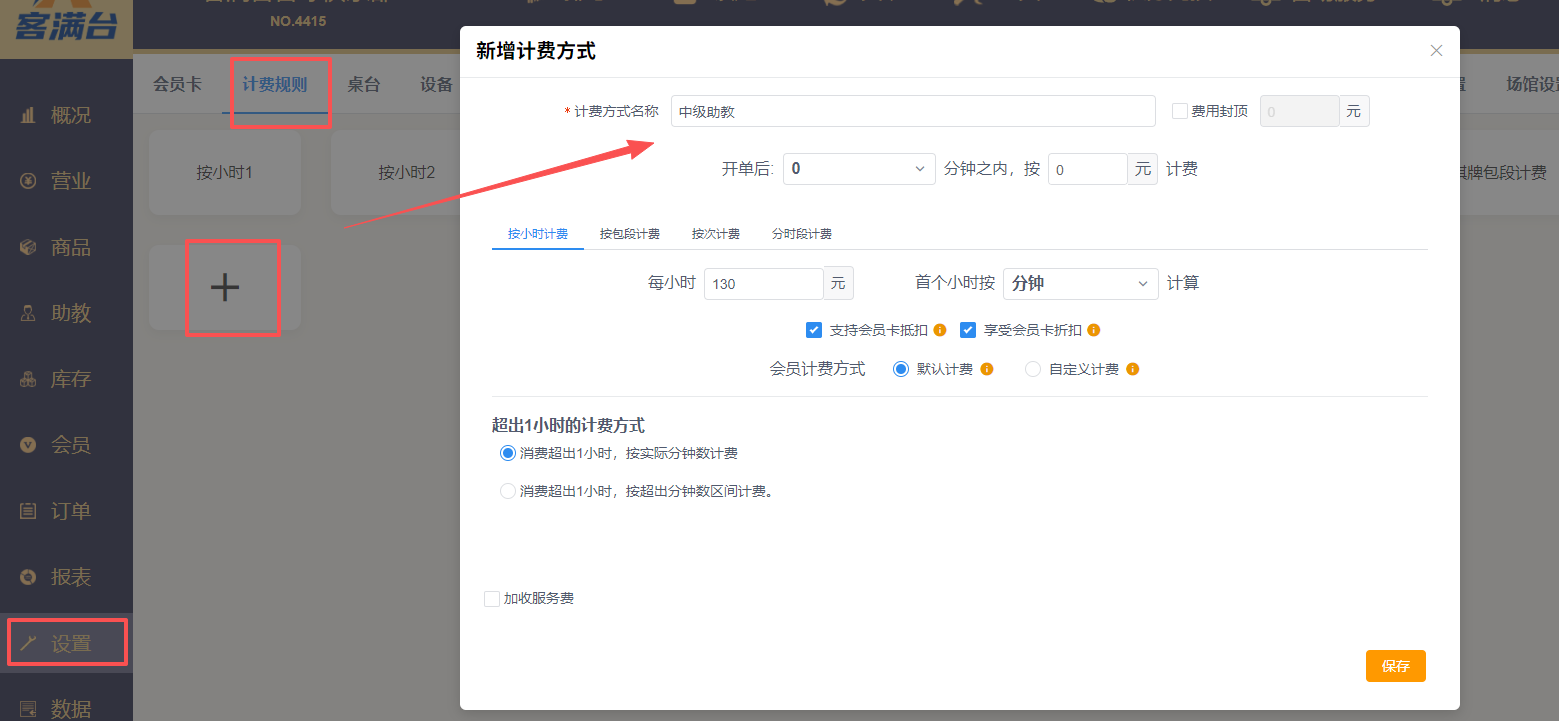The height and width of the screenshot is (721, 1559).
Task: Click info icon next to 支持会员卡抵扣
Action: [940, 330]
